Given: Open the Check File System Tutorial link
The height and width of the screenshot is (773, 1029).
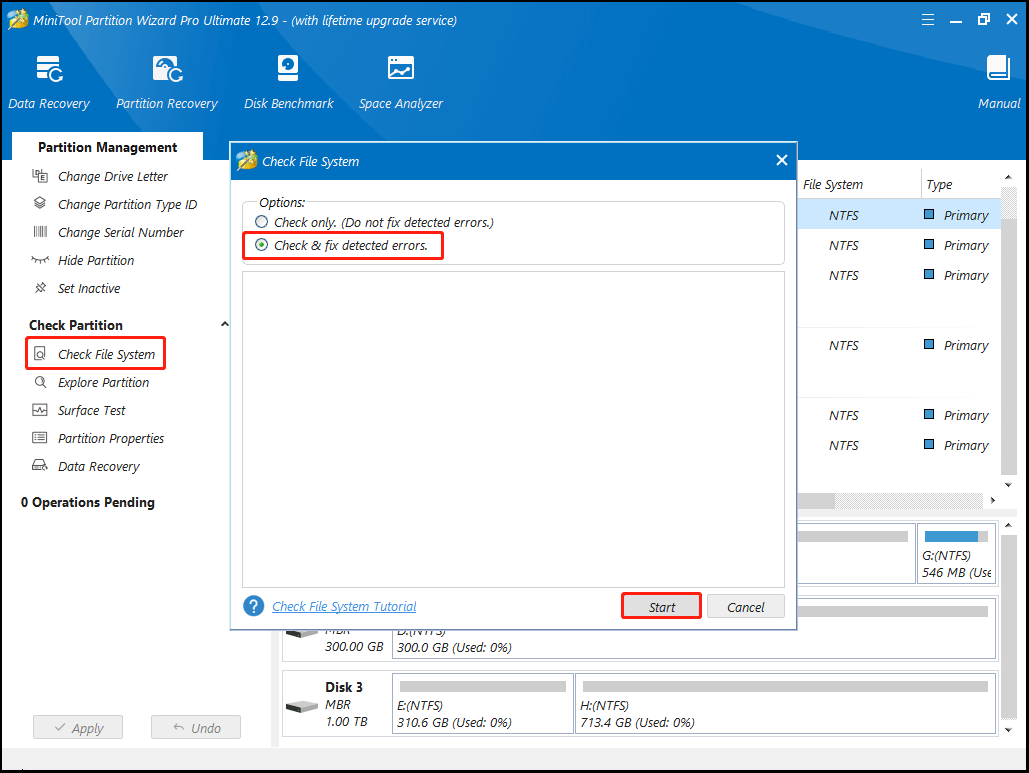Looking at the screenshot, I should (344, 606).
